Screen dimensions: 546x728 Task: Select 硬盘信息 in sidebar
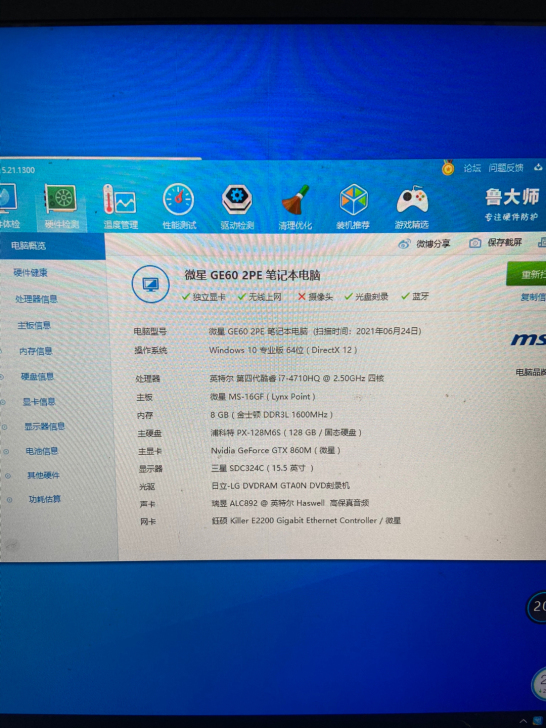[x=38, y=377]
